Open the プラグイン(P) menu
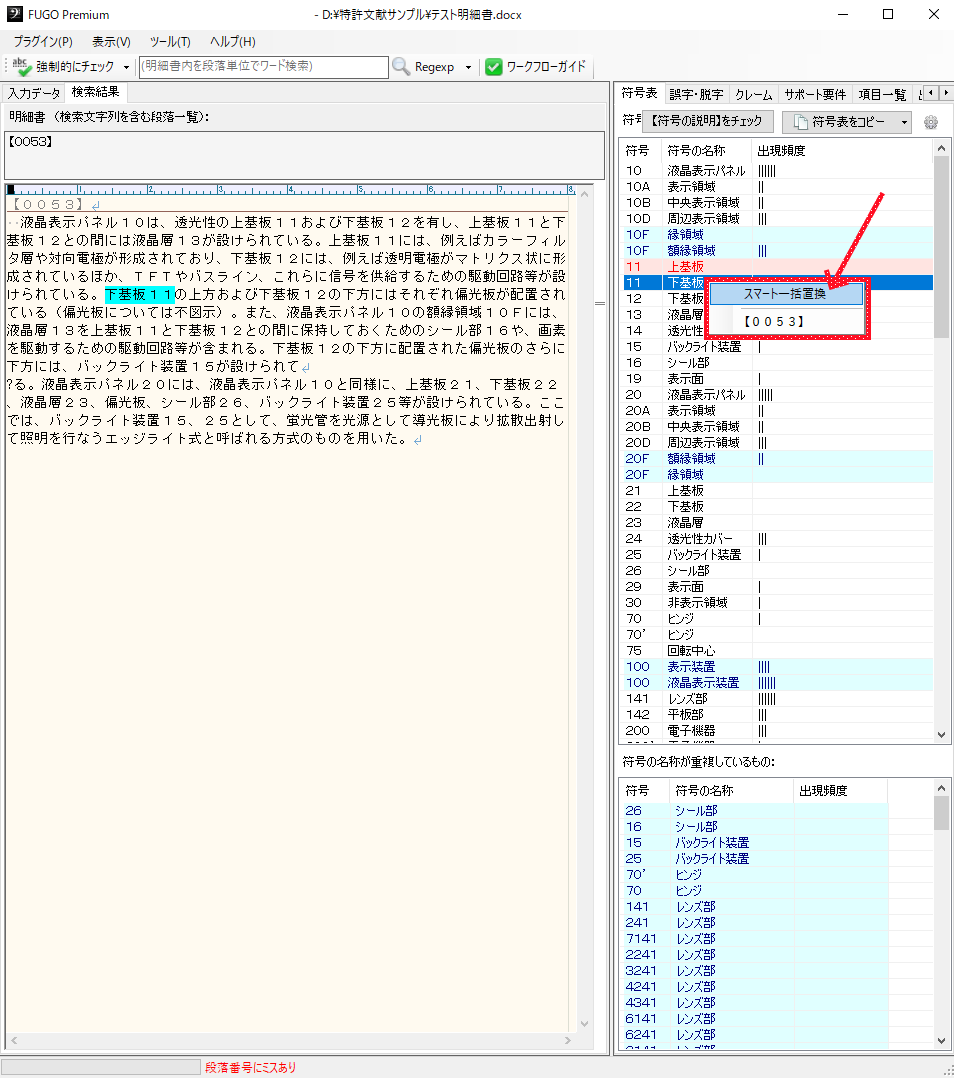The height and width of the screenshot is (1078, 954). (43, 41)
